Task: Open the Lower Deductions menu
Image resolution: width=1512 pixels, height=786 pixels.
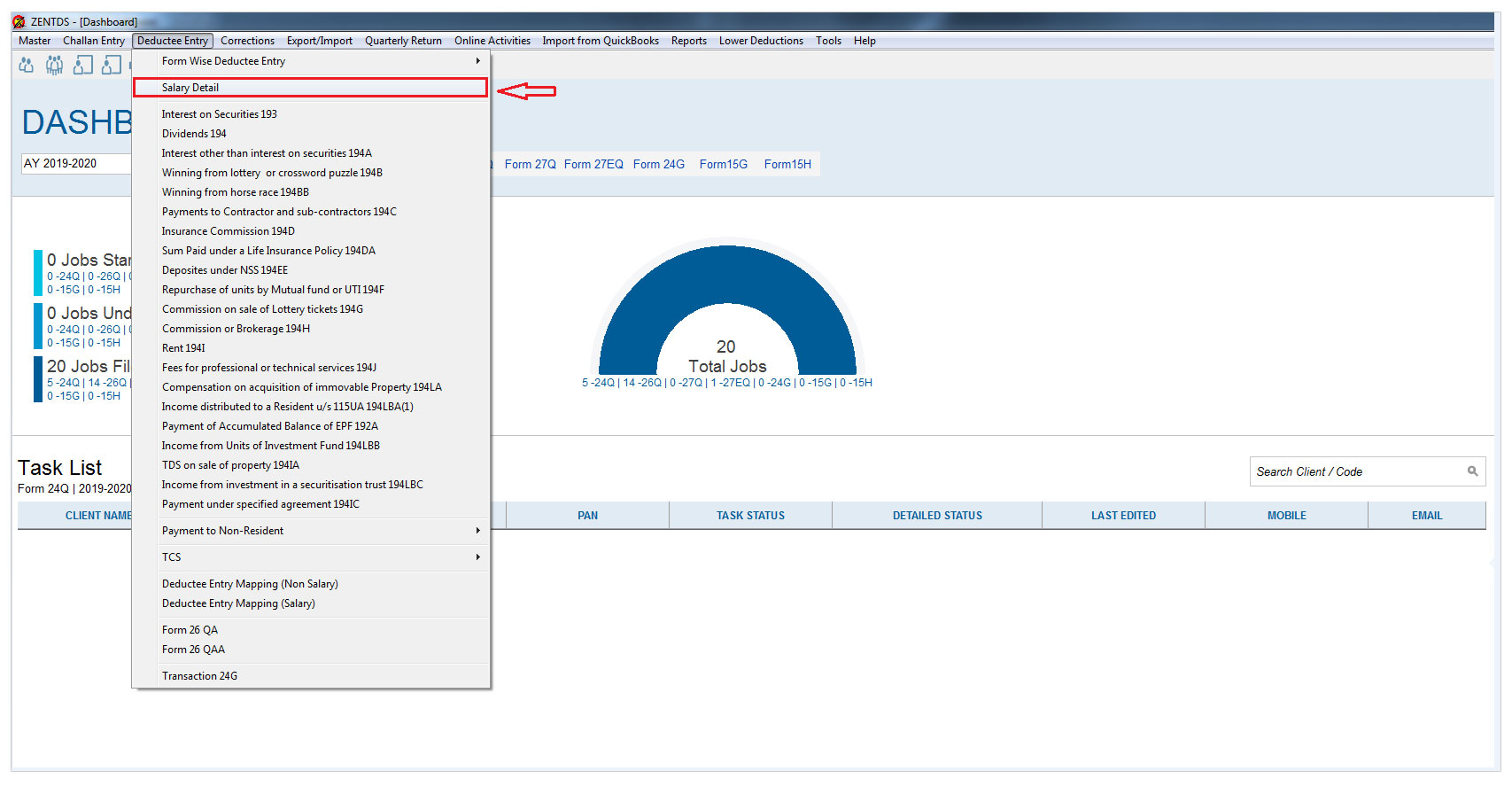Action: tap(761, 41)
